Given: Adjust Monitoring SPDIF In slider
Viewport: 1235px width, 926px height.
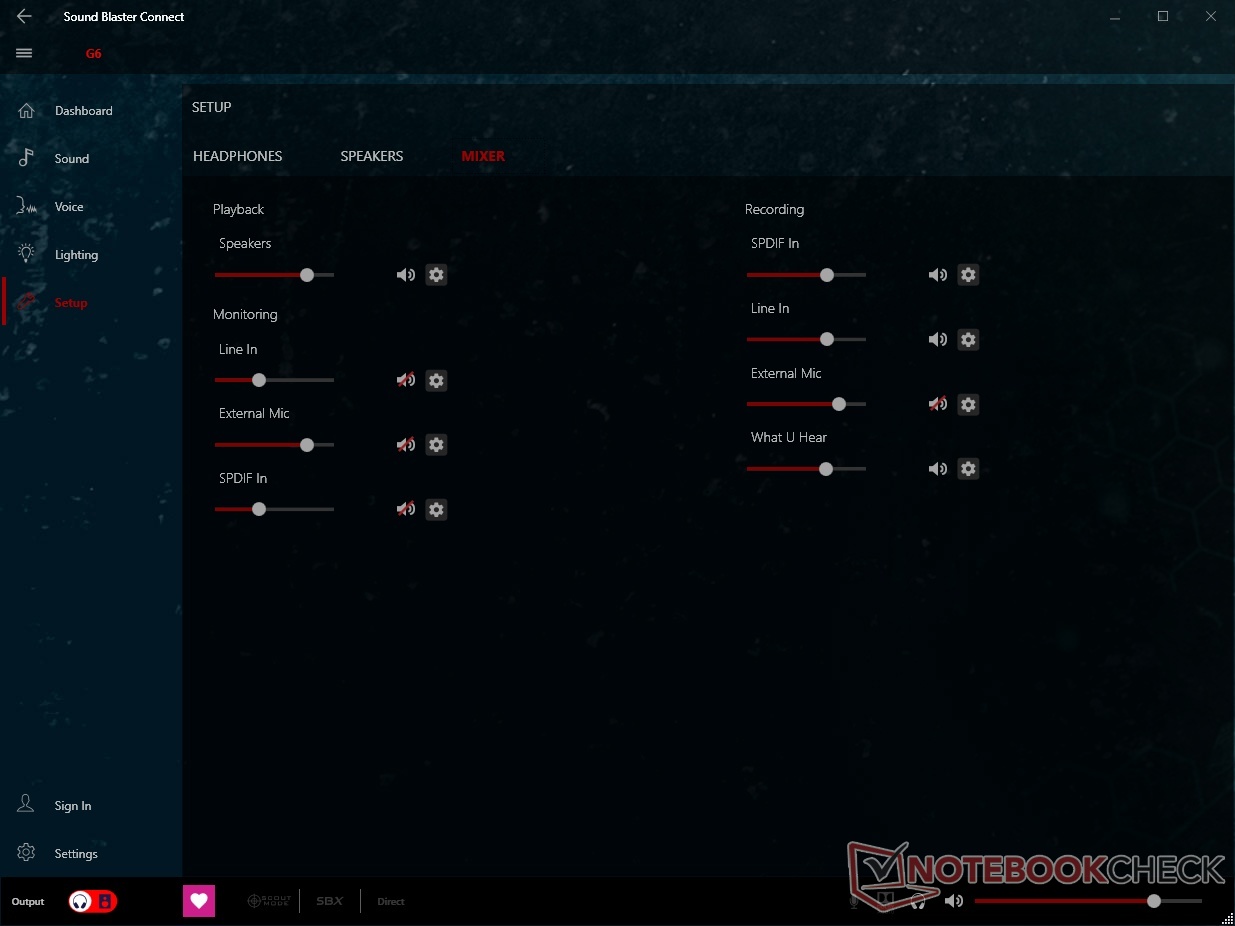Looking at the screenshot, I should (x=274, y=509).
